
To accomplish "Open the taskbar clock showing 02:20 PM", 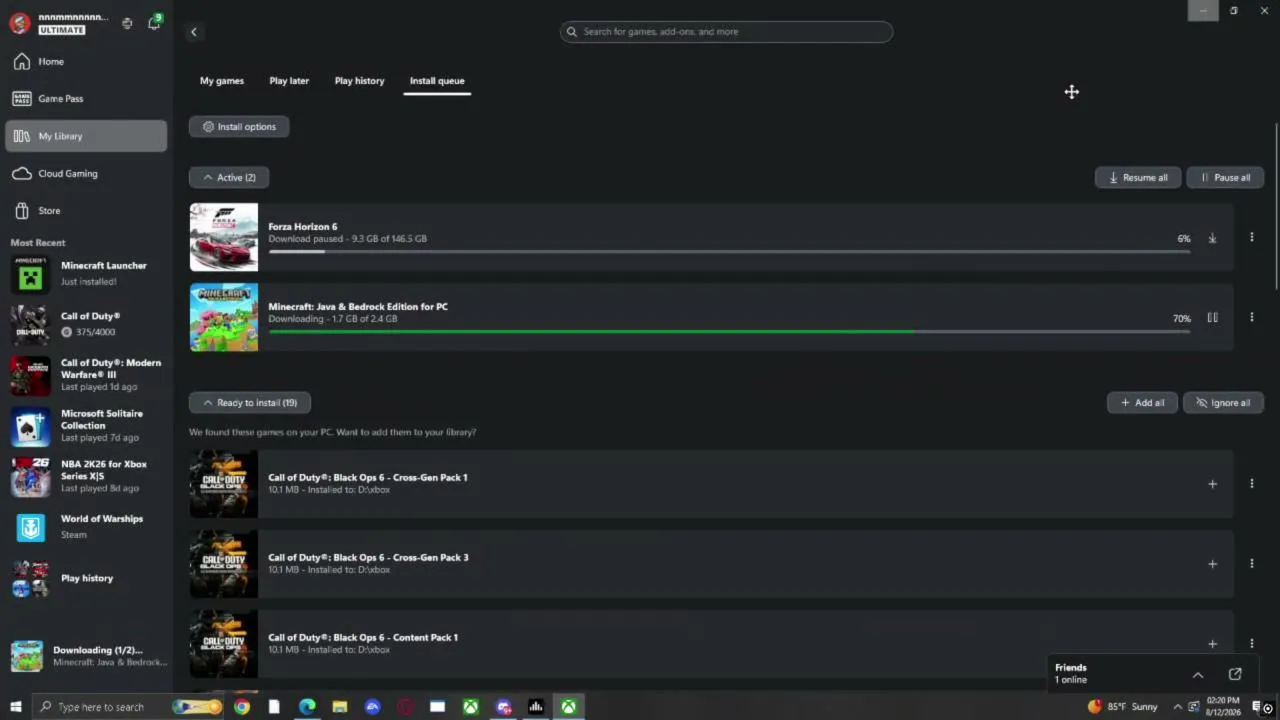I will click(1223, 706).
